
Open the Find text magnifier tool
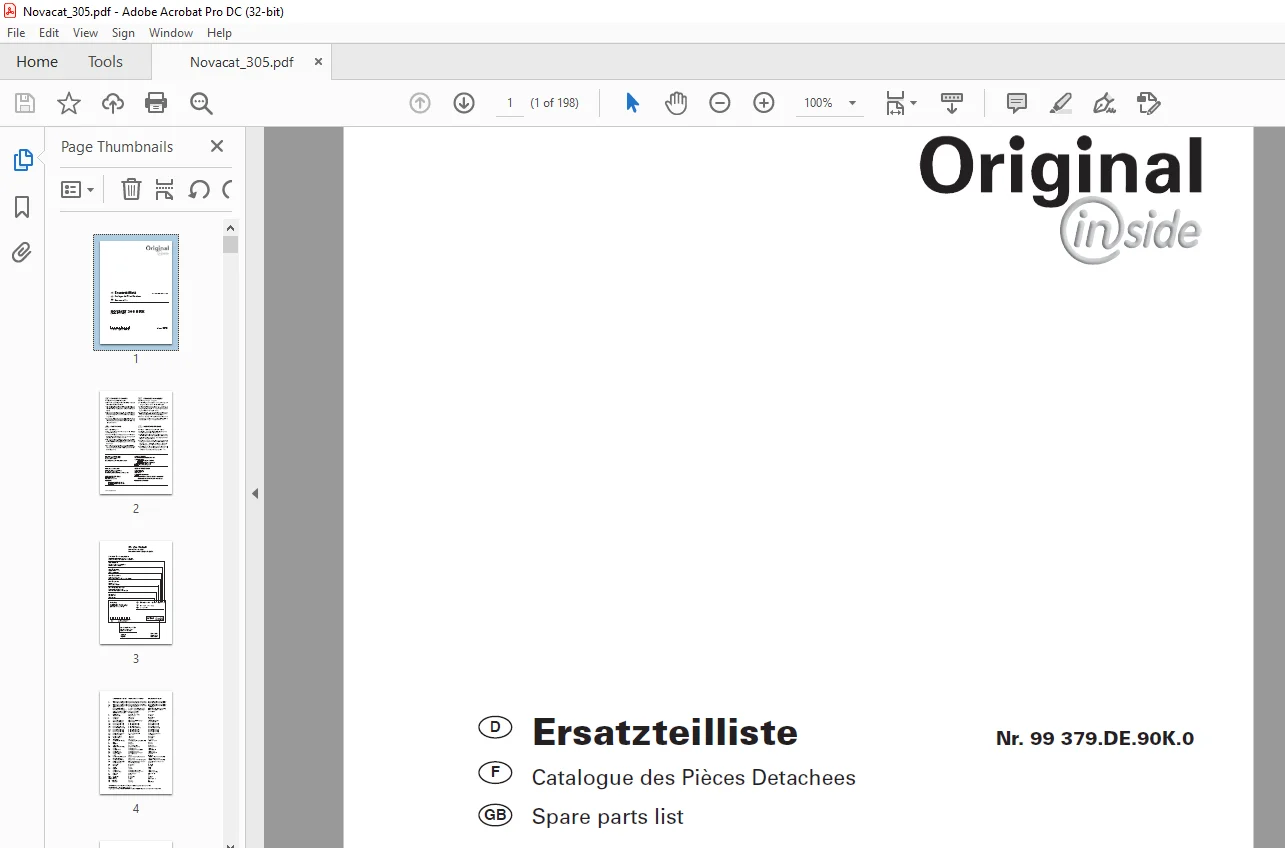click(201, 103)
